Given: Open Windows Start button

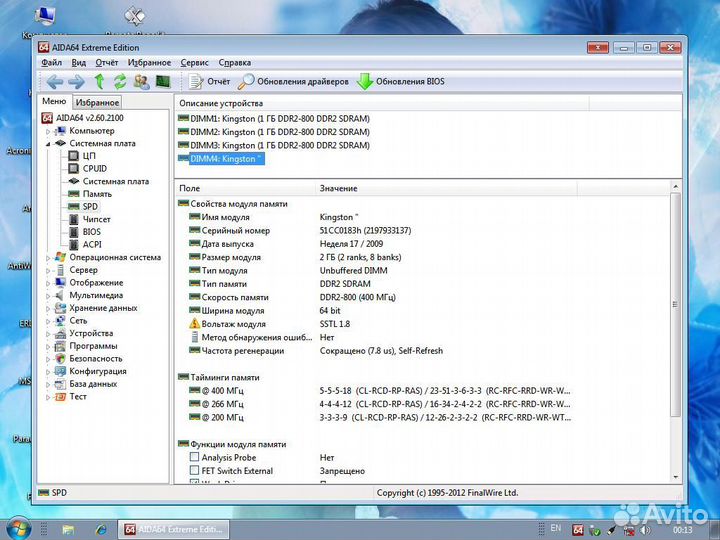Looking at the screenshot, I should [x=18, y=529].
